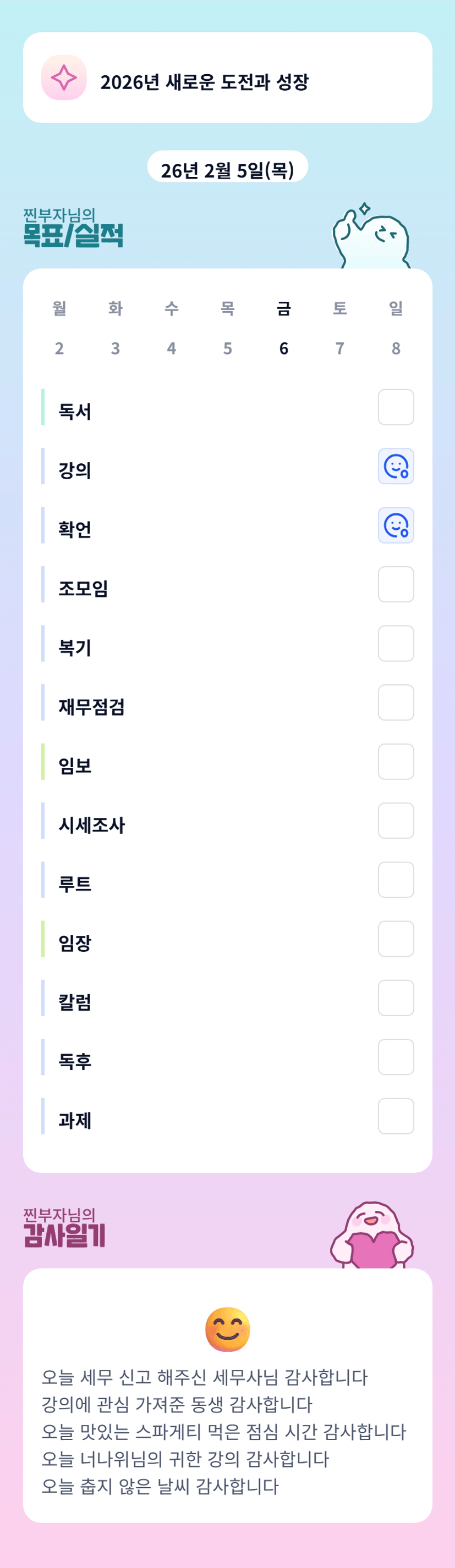
Task: Click the smiling emoji in gratitude diary
Action: coord(227,1329)
